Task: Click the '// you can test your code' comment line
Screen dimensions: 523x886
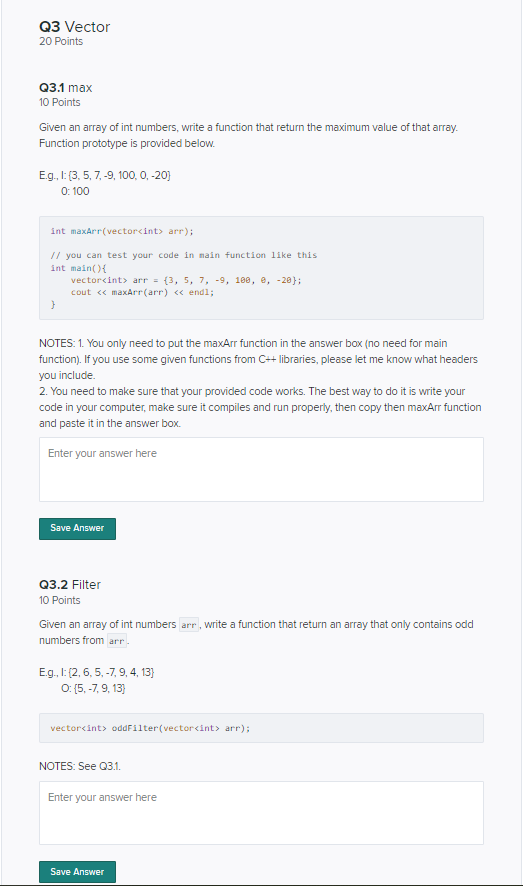Action: pyautogui.click(x=184, y=255)
